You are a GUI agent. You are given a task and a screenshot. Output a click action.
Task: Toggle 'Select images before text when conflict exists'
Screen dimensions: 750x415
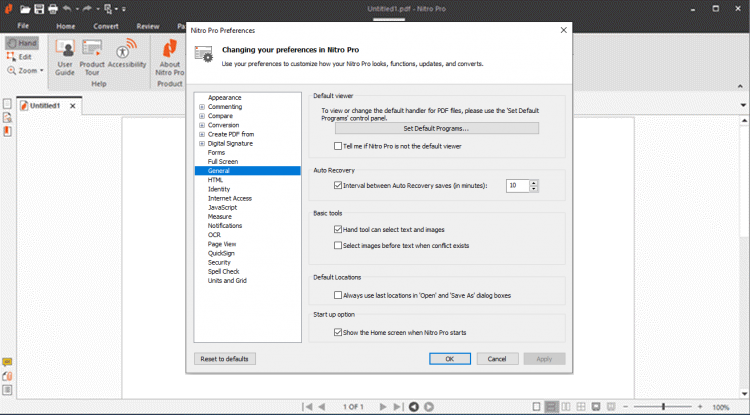[338, 245]
